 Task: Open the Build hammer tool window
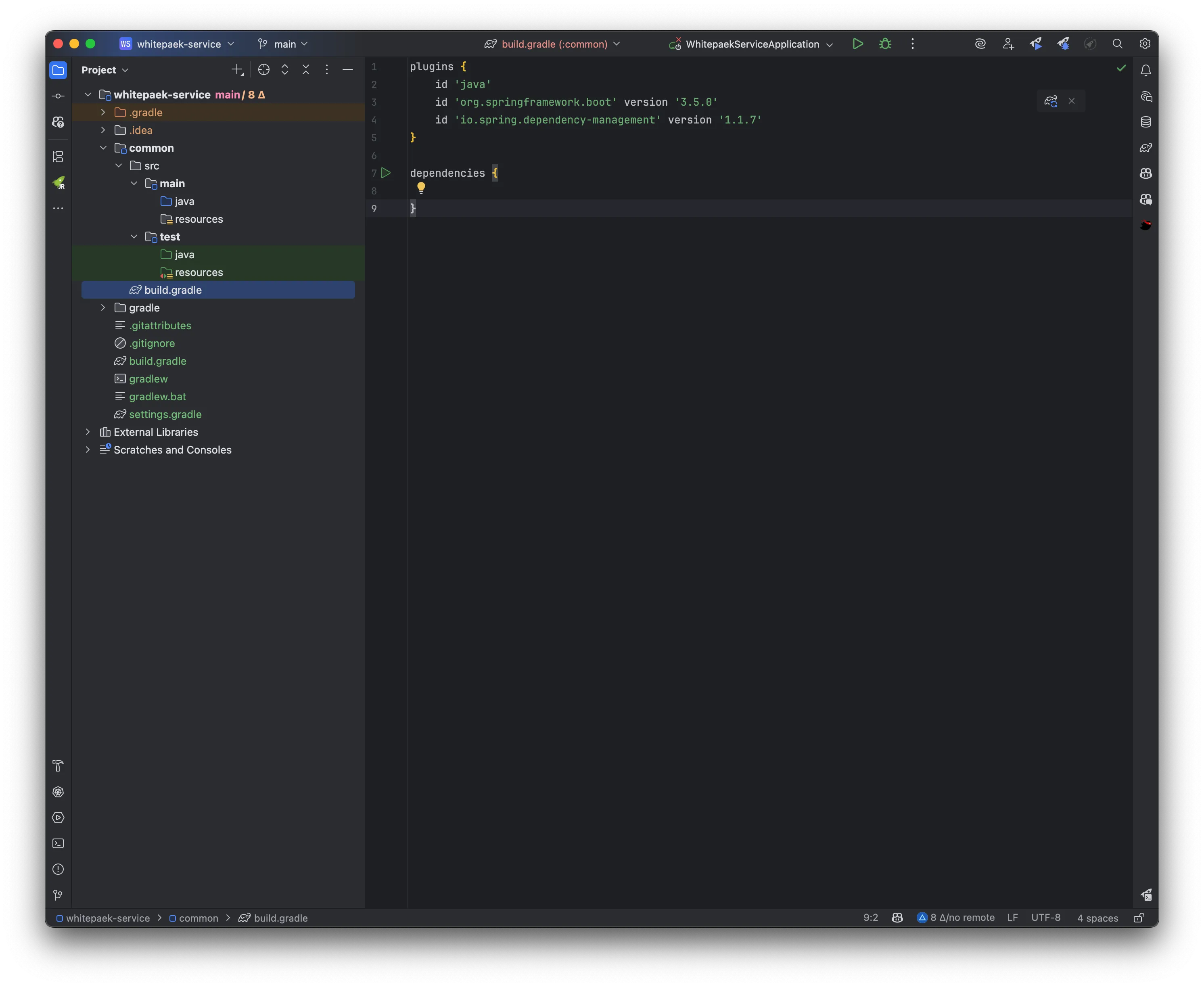pyautogui.click(x=58, y=766)
